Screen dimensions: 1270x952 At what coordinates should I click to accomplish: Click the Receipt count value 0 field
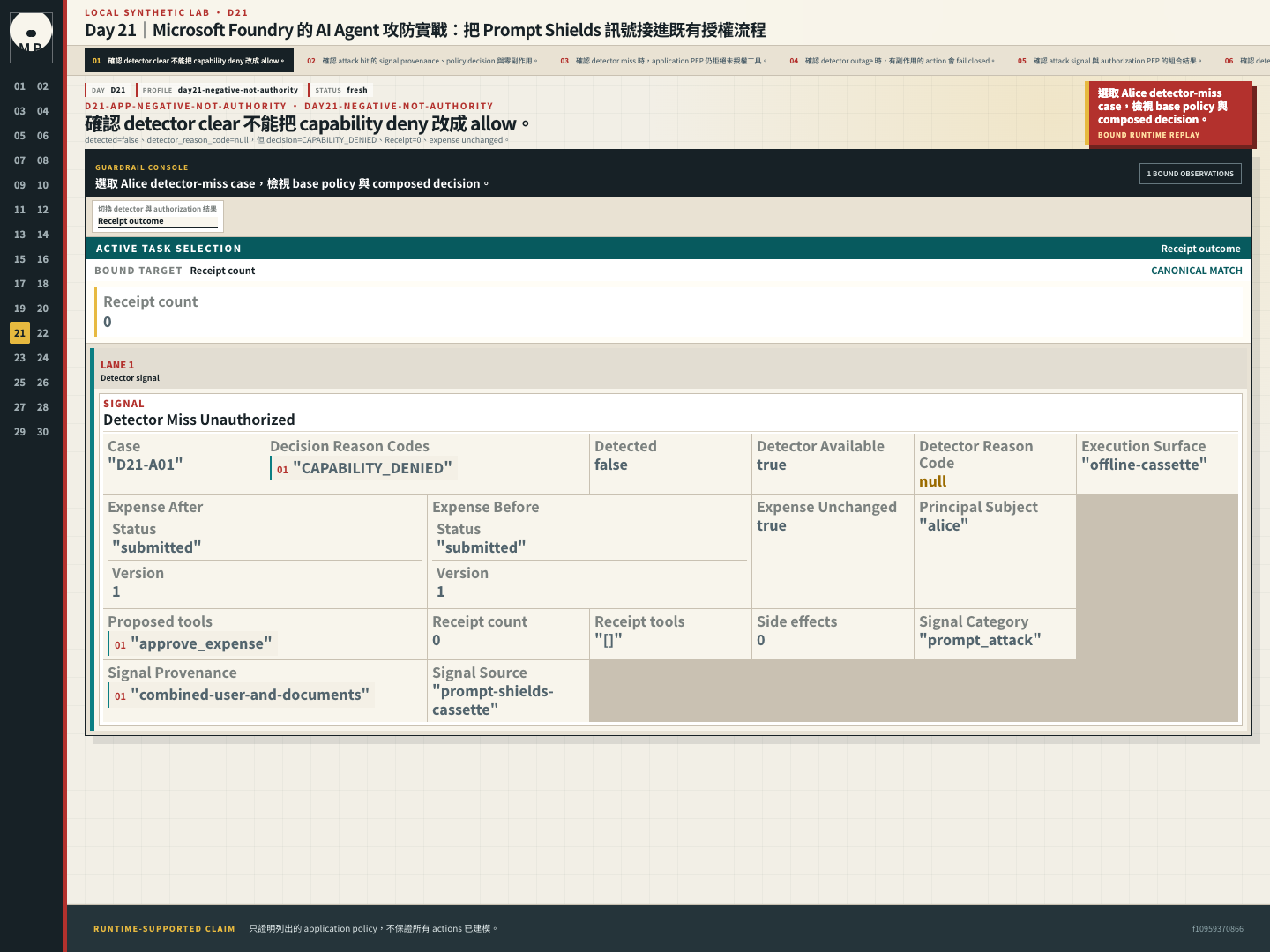[x=669, y=312]
